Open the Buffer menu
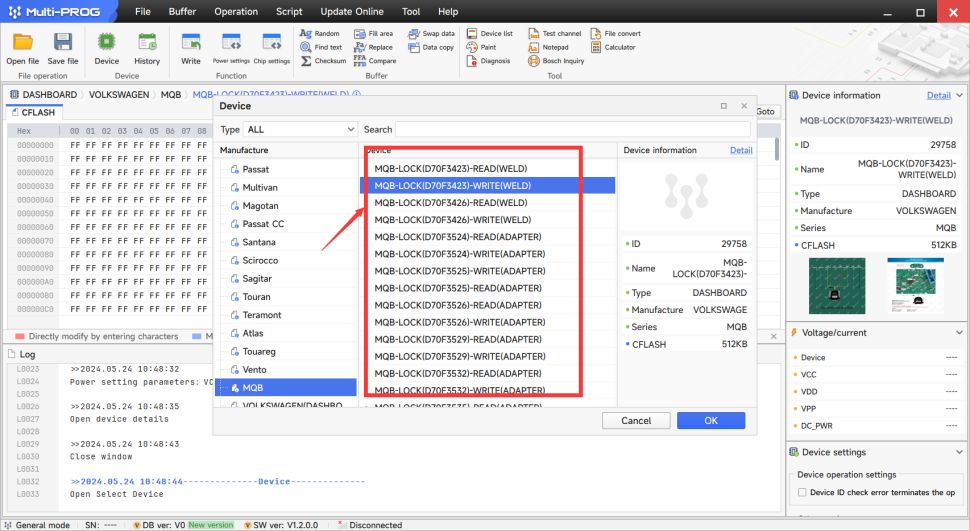This screenshot has height=531, width=970. [x=182, y=12]
